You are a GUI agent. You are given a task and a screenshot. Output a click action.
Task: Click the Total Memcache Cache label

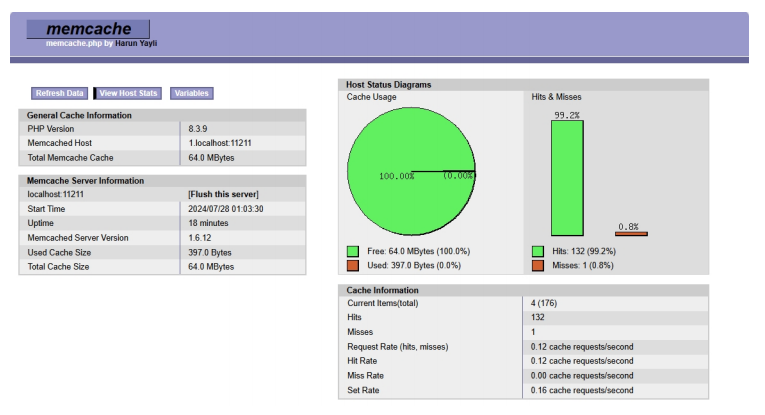pyautogui.click(x=70, y=158)
